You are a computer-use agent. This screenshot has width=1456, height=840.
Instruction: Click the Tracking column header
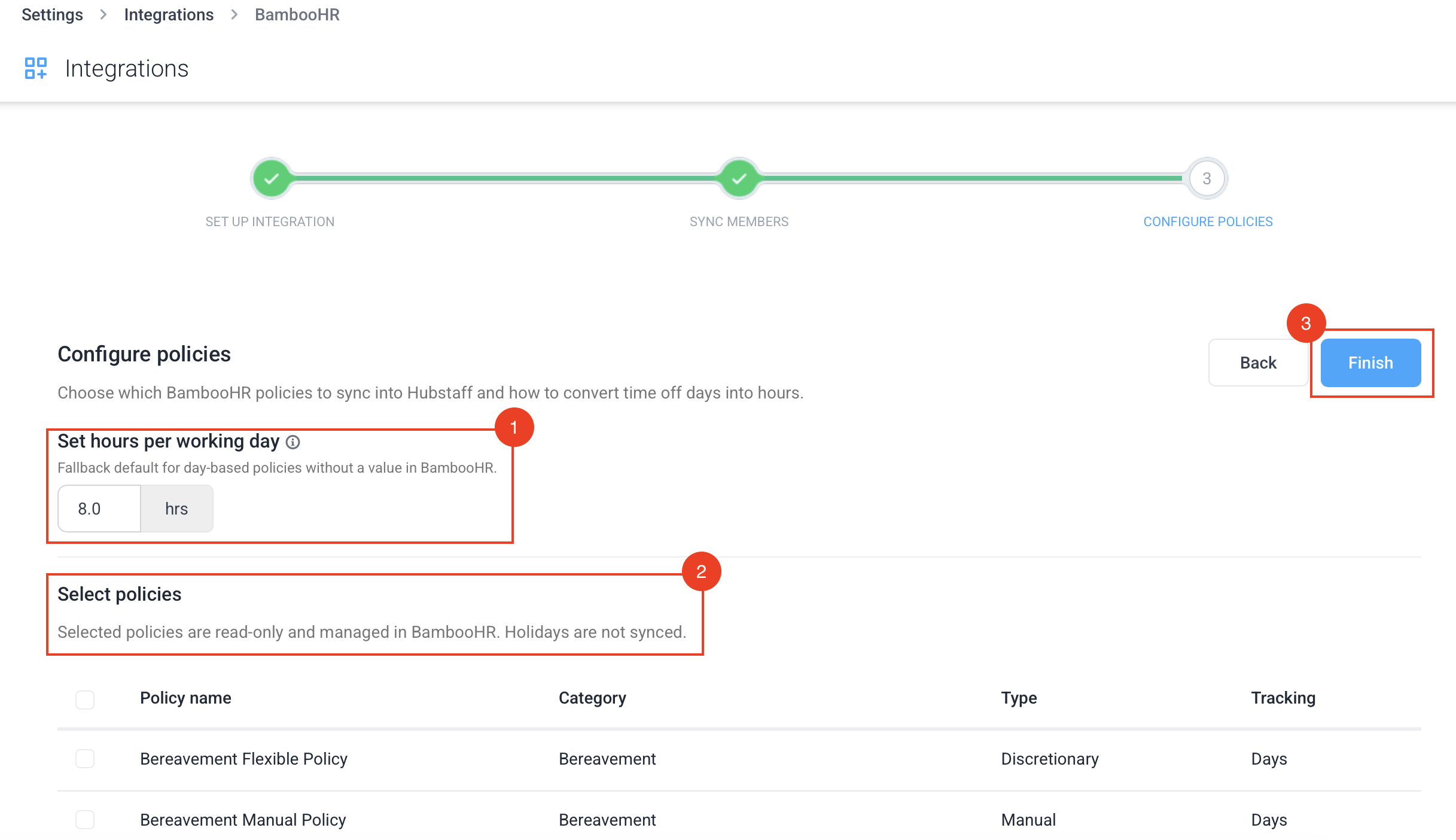1283,698
